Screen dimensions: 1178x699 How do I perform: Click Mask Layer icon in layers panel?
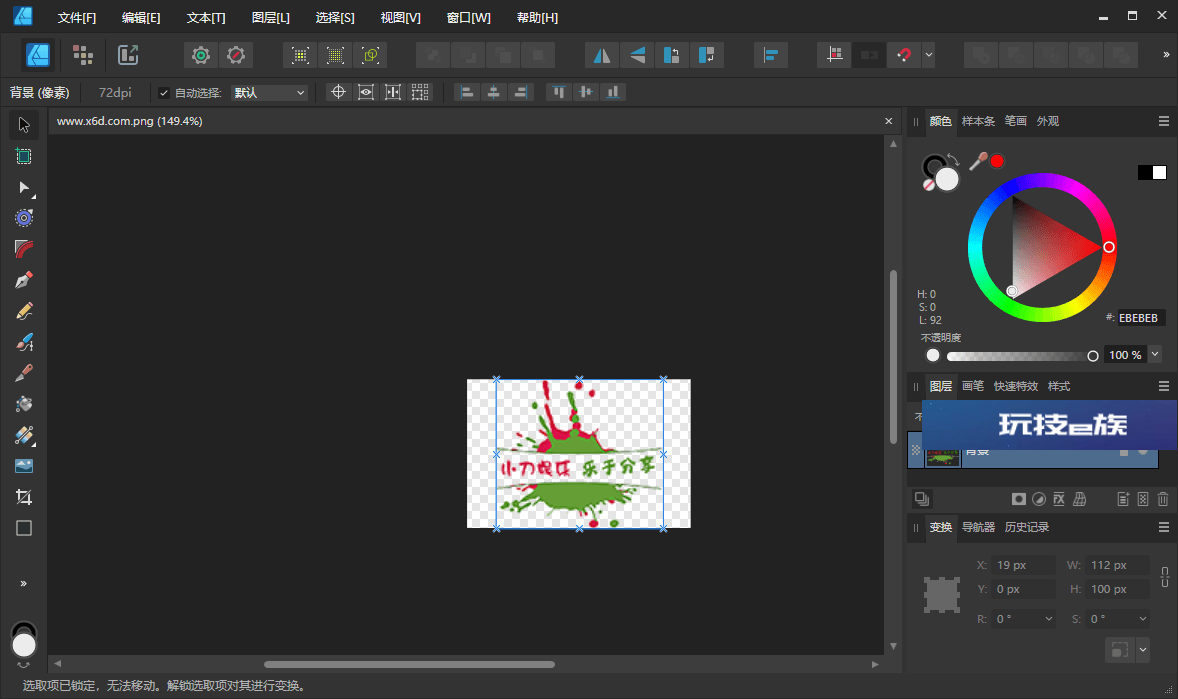pos(1019,499)
